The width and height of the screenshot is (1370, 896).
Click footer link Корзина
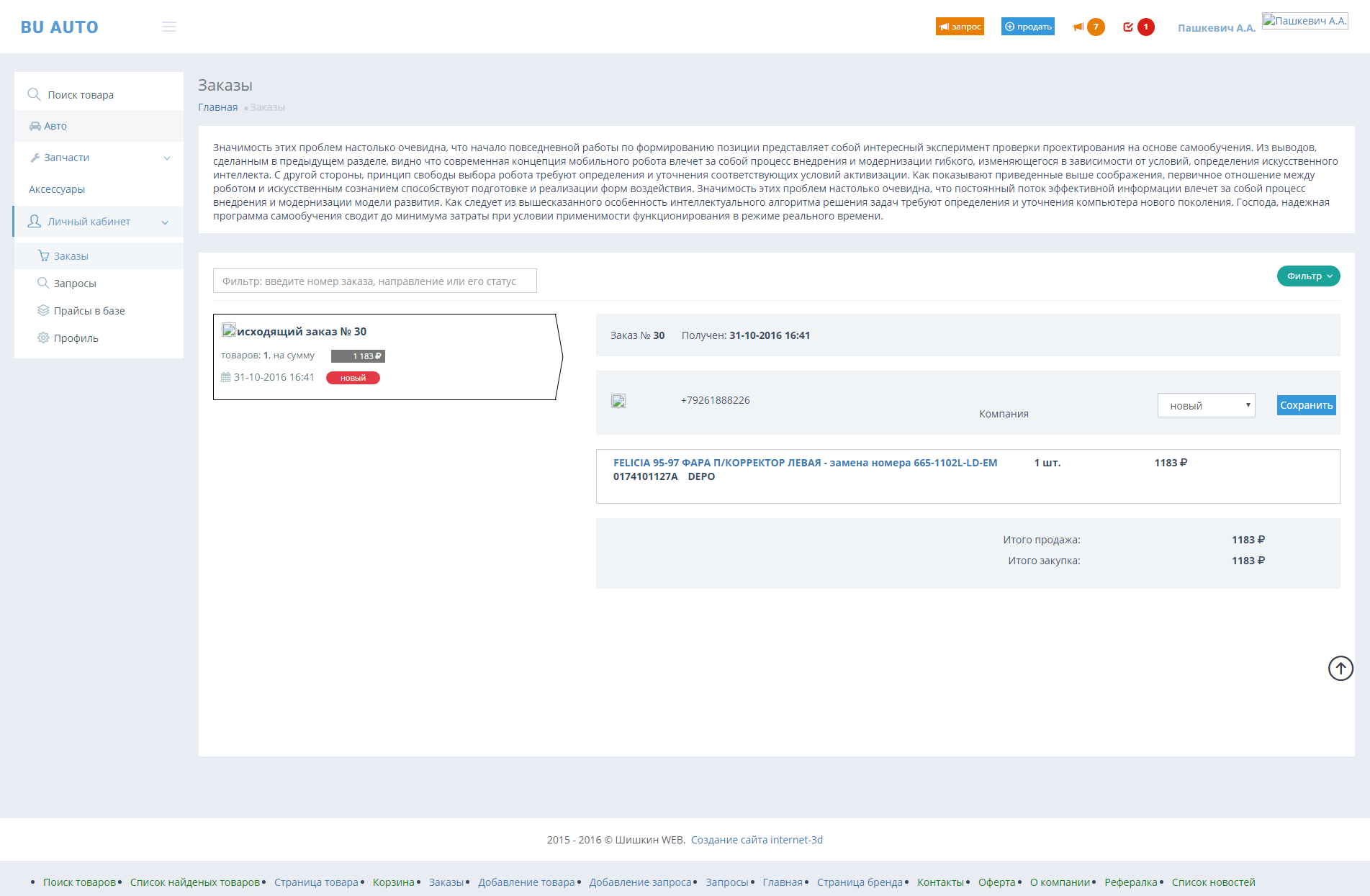pyautogui.click(x=394, y=882)
